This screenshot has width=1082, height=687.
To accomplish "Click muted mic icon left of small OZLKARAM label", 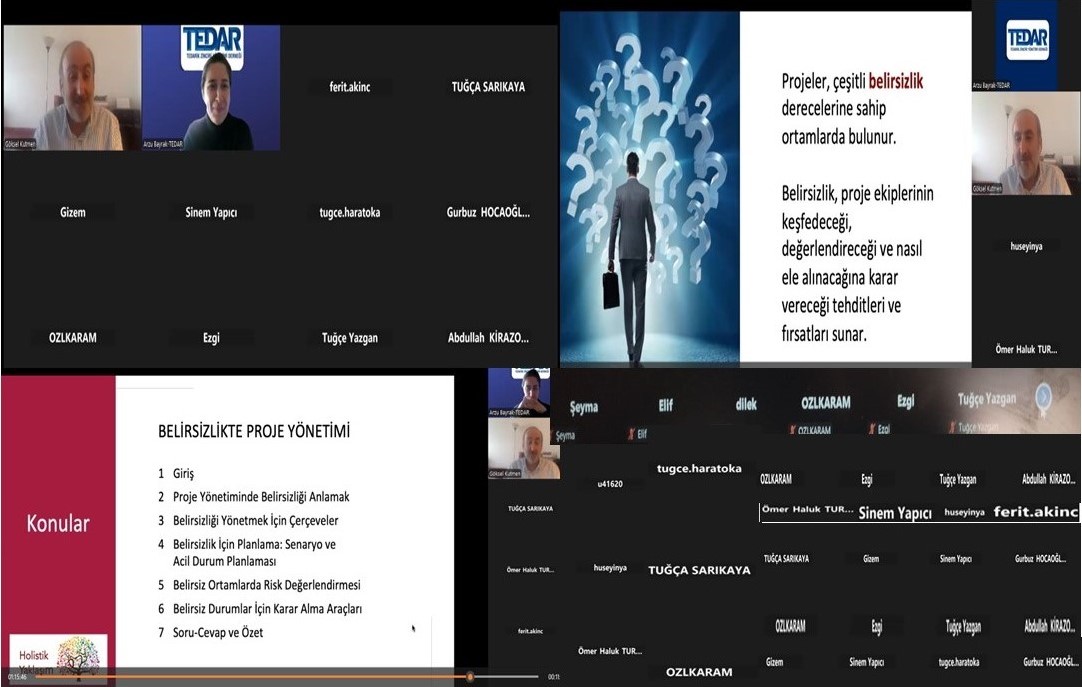I will pyautogui.click(x=792, y=430).
